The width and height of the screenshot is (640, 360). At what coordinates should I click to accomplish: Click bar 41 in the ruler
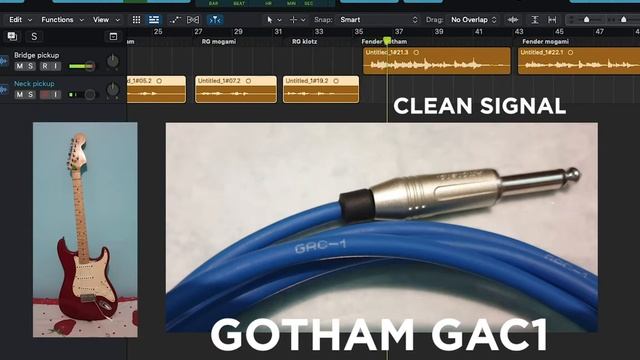click(479, 31)
